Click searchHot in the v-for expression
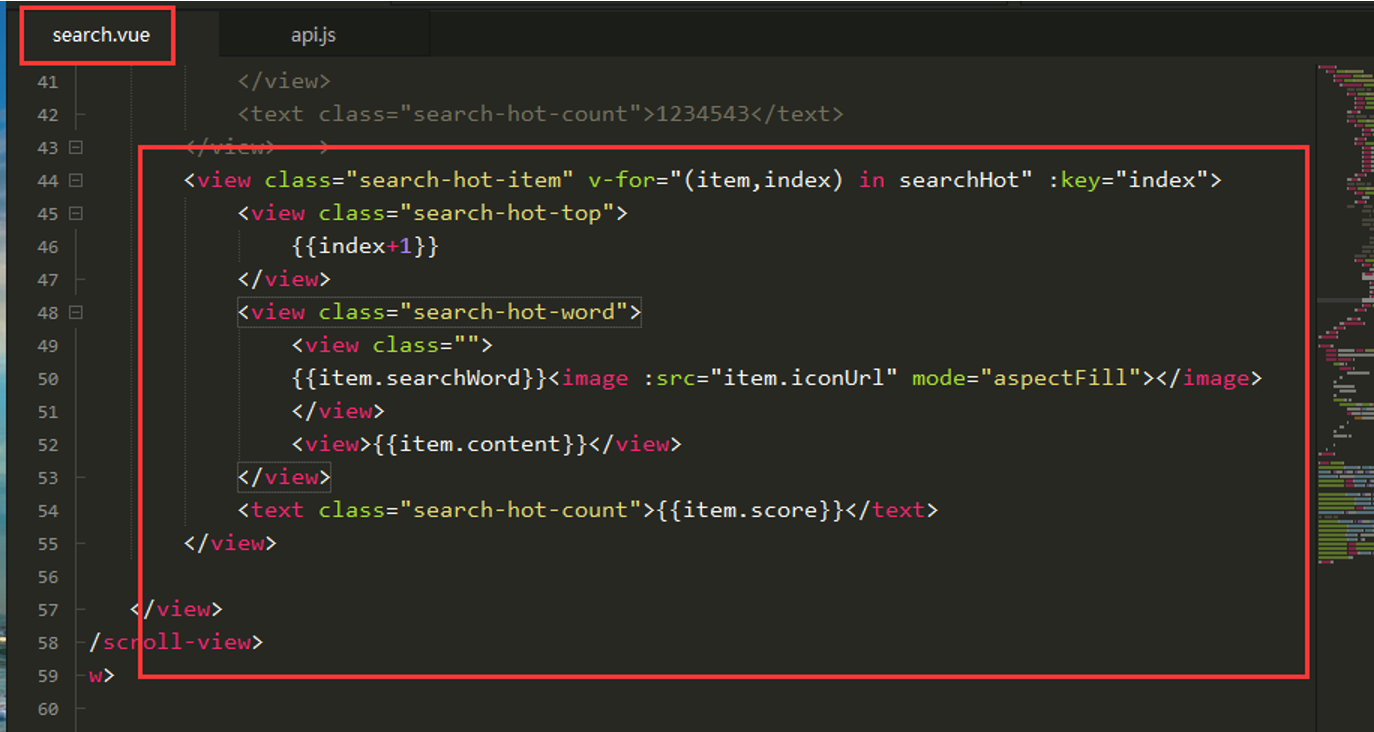Image resolution: width=1374 pixels, height=732 pixels. pyautogui.click(x=959, y=180)
